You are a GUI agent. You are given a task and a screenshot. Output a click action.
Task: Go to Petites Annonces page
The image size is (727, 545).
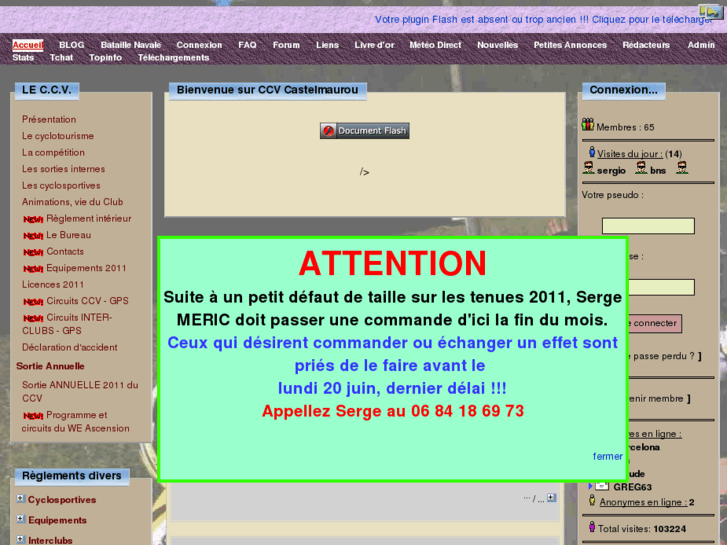point(570,45)
